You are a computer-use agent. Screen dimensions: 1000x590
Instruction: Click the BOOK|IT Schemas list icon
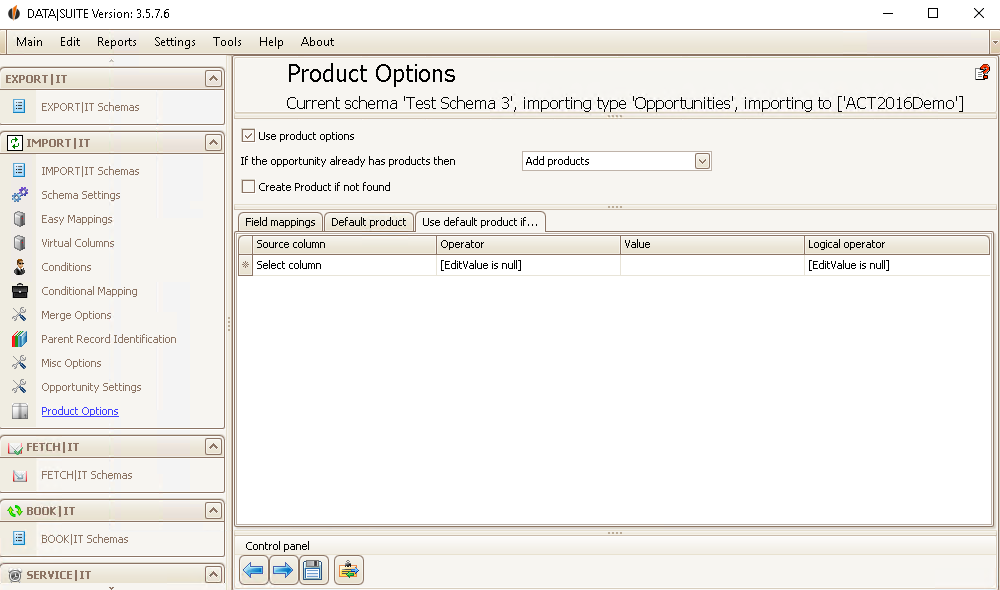[x=19, y=538]
